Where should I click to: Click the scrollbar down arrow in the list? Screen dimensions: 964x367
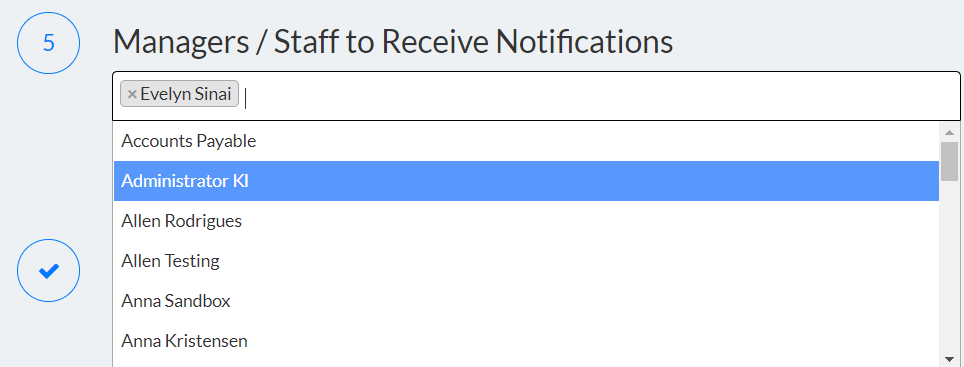(x=949, y=359)
